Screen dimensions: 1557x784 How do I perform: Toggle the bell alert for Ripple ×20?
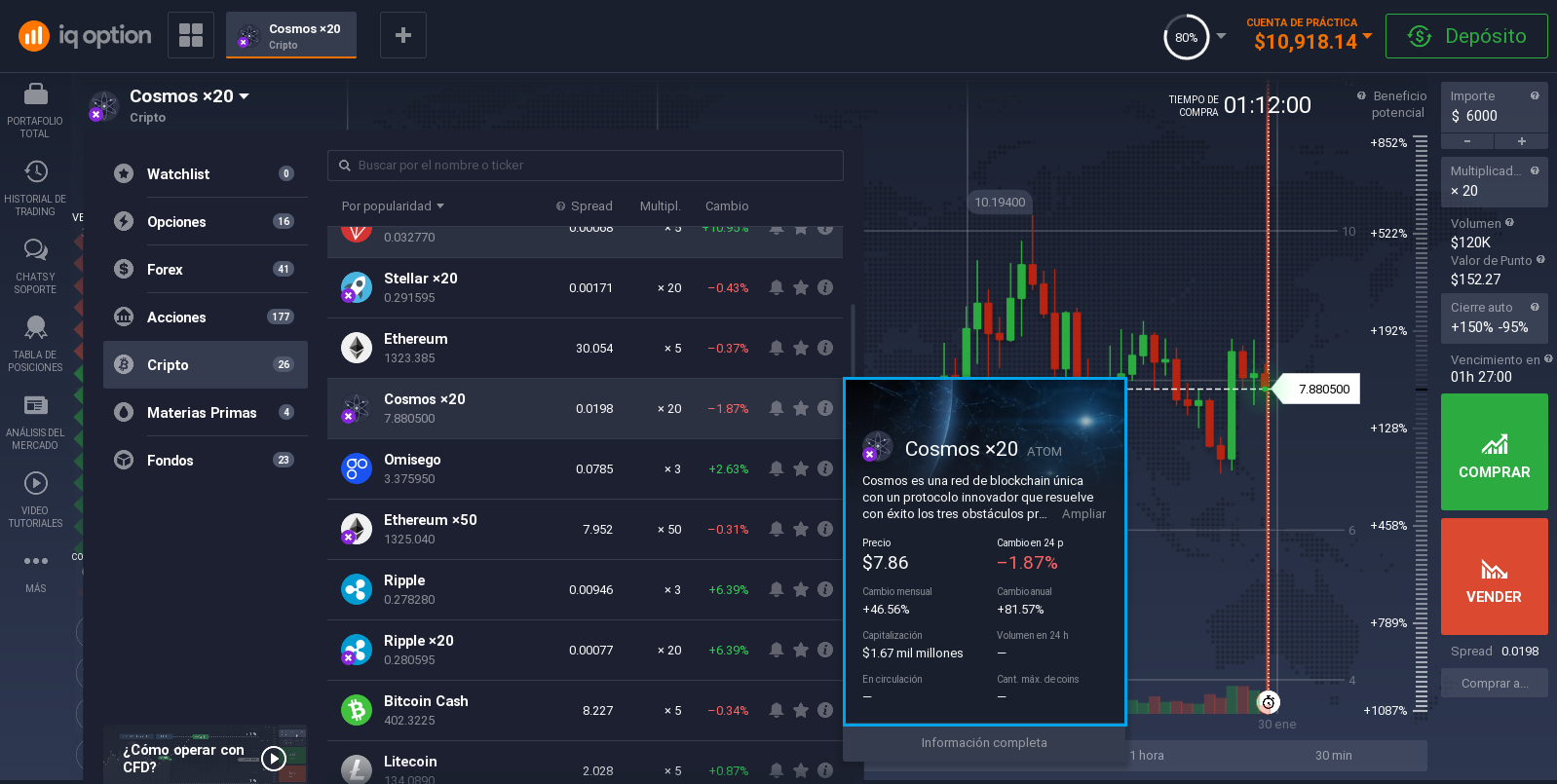tap(777, 650)
